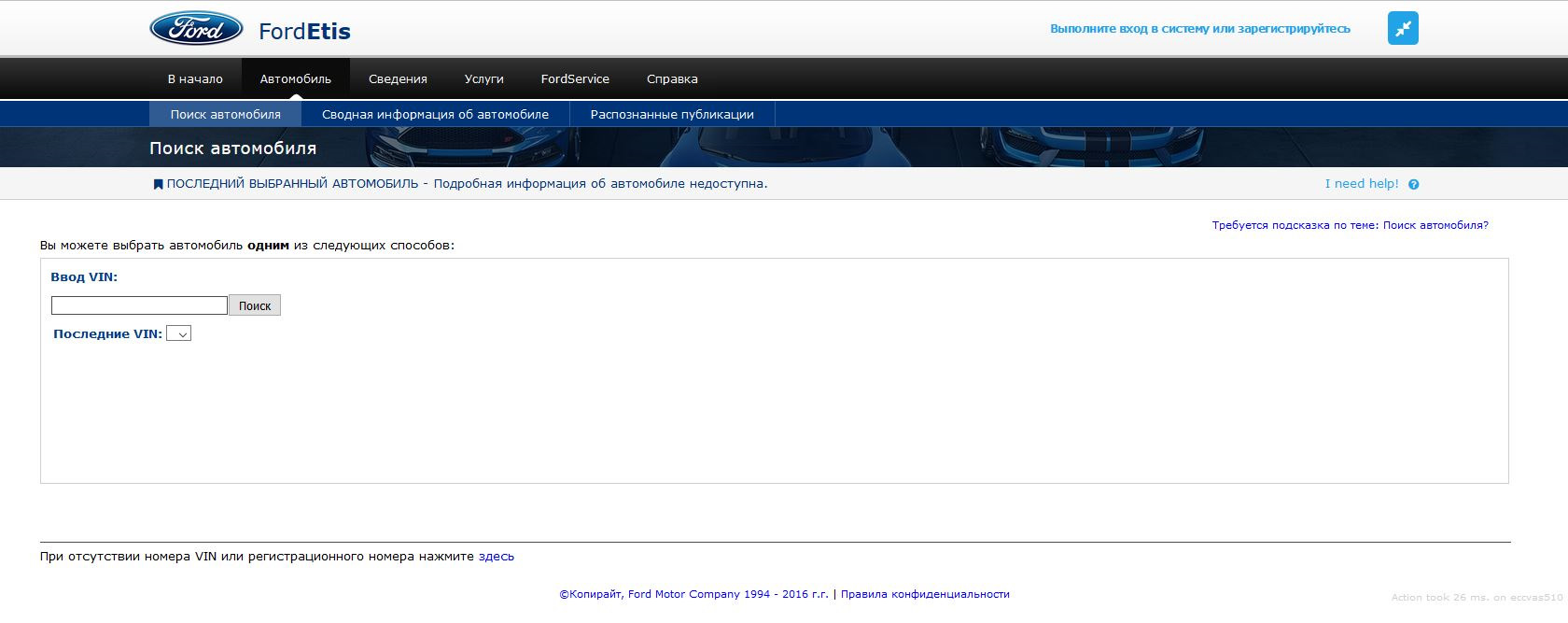The width and height of the screenshot is (1568, 623).
Task: Open Сводная информация об автомобиле tab
Action: tap(435, 114)
